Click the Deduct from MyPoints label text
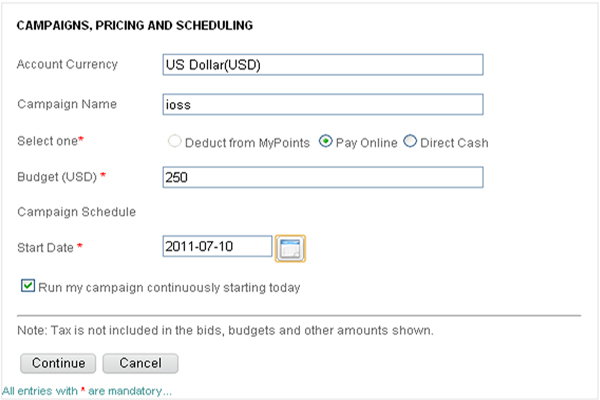Image resolution: width=600 pixels, height=400 pixels. (247, 143)
